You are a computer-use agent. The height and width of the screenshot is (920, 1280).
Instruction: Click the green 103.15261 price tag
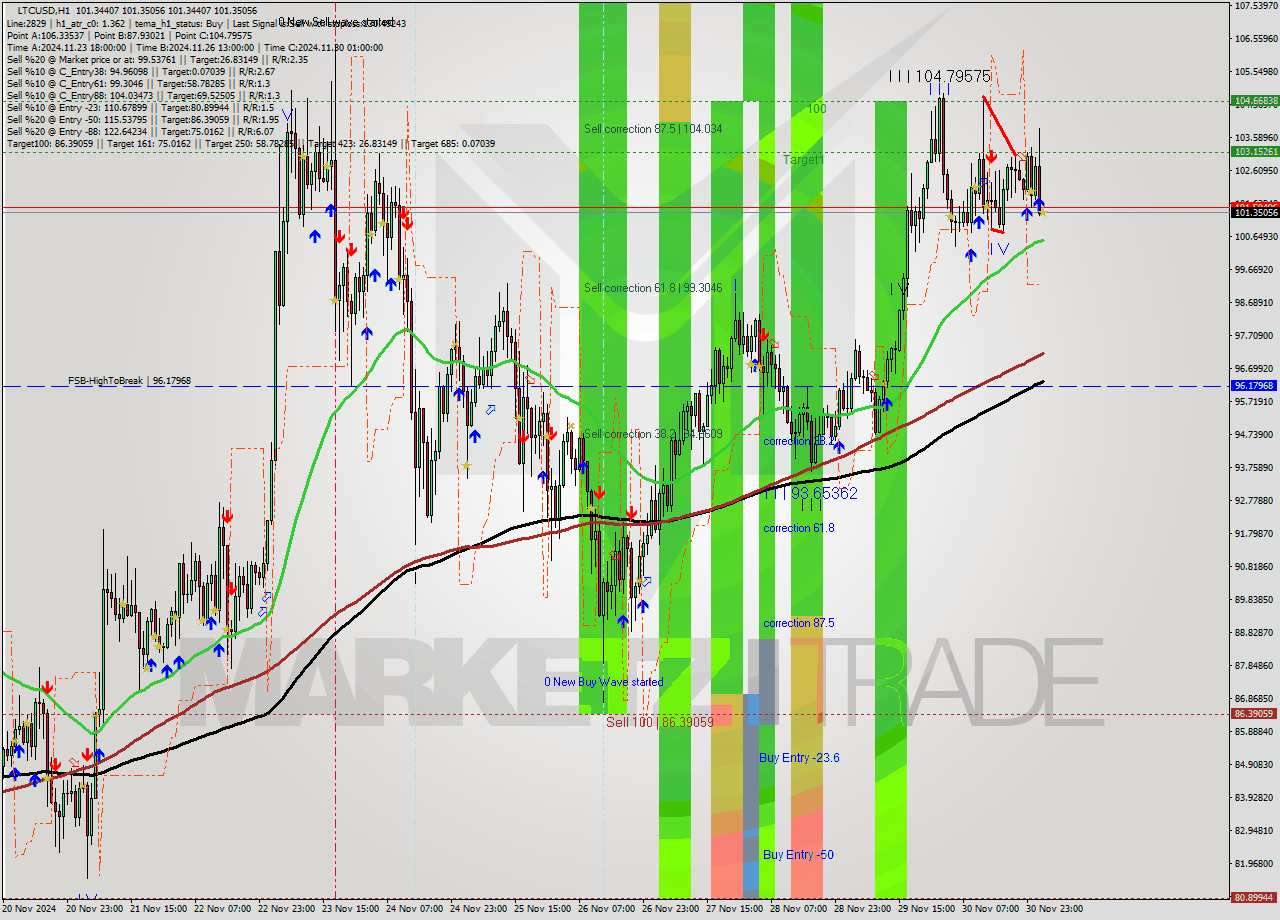tap(1254, 151)
